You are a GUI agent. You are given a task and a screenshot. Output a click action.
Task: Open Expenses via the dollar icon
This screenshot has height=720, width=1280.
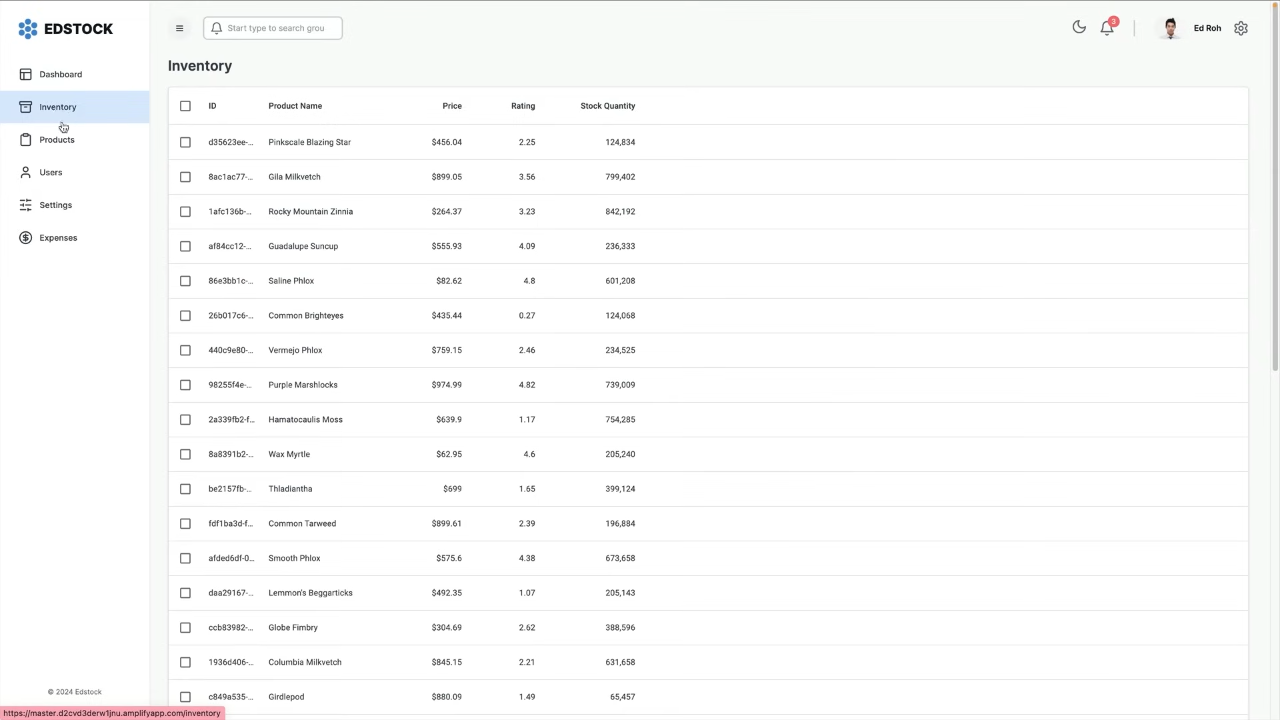point(25,237)
